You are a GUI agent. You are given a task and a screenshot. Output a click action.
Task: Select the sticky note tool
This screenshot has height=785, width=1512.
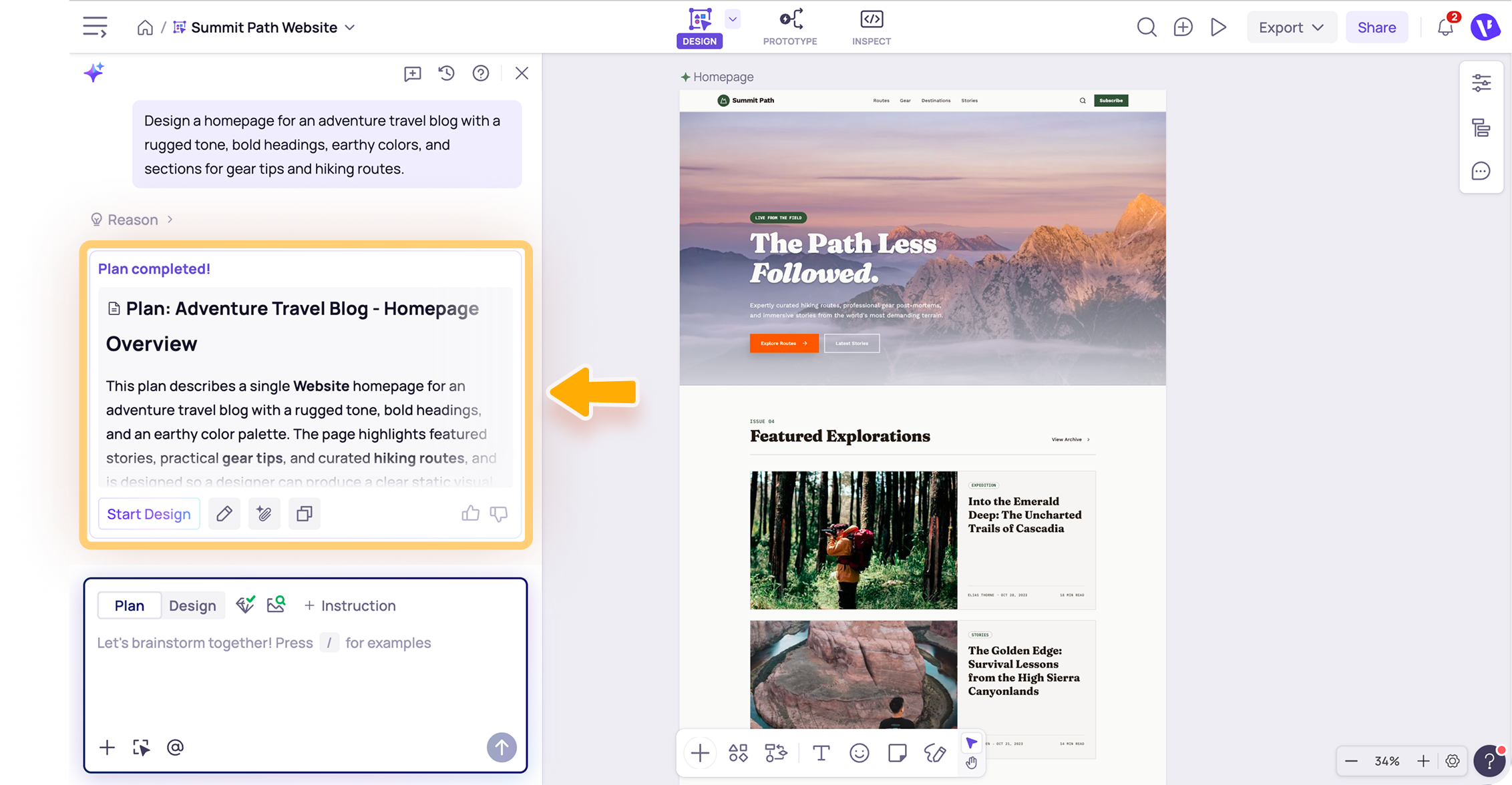897,754
